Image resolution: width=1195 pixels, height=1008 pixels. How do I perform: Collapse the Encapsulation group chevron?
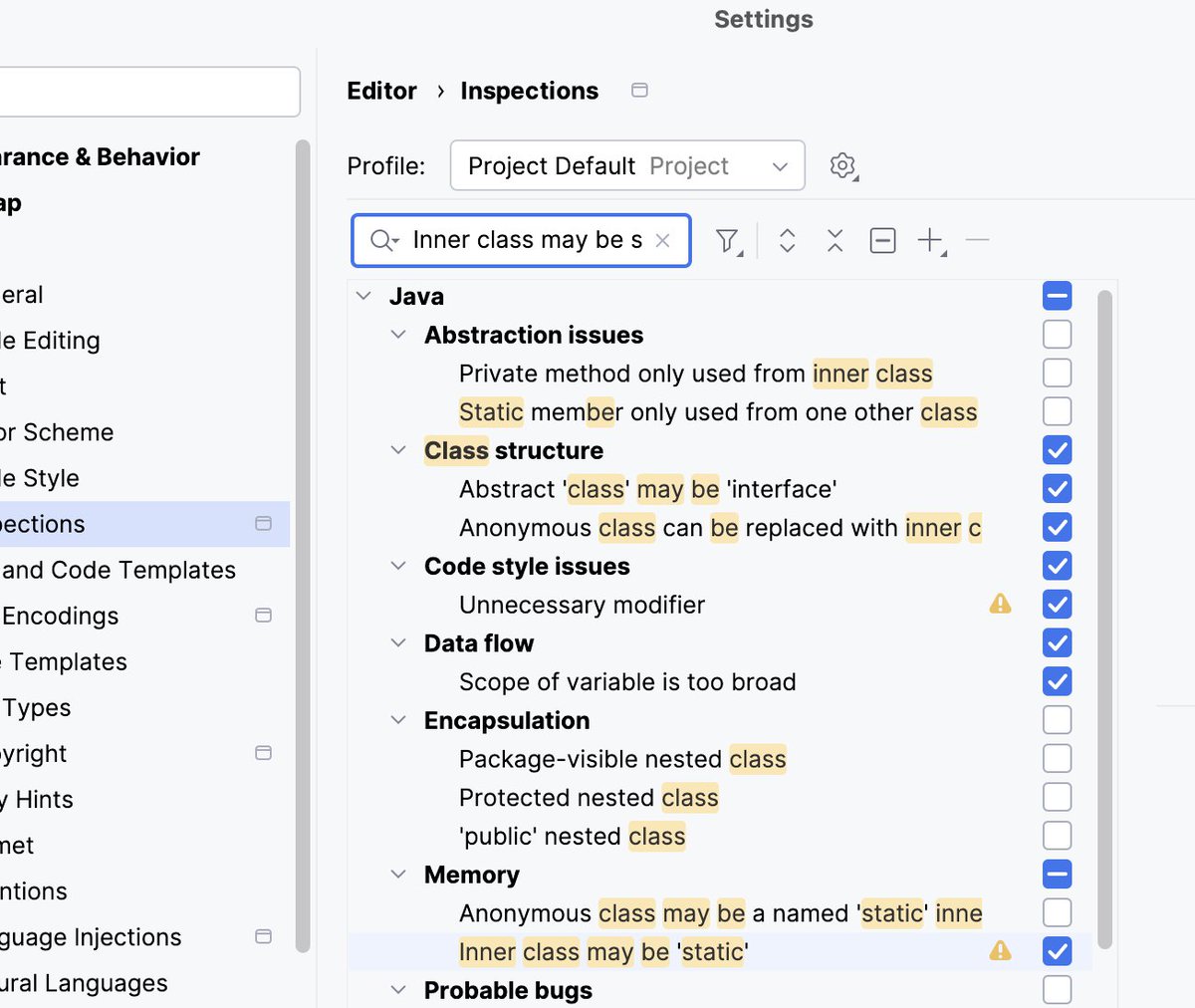coord(398,720)
